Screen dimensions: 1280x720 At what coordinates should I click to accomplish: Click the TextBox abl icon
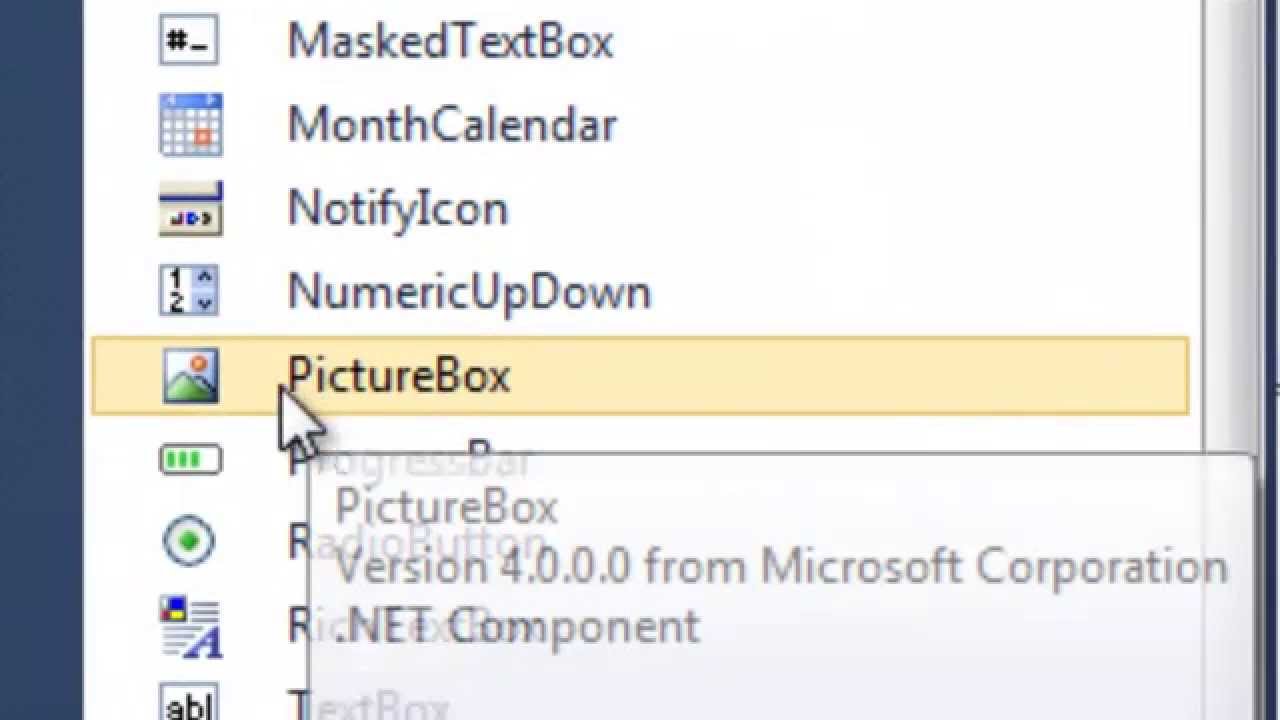[189, 702]
